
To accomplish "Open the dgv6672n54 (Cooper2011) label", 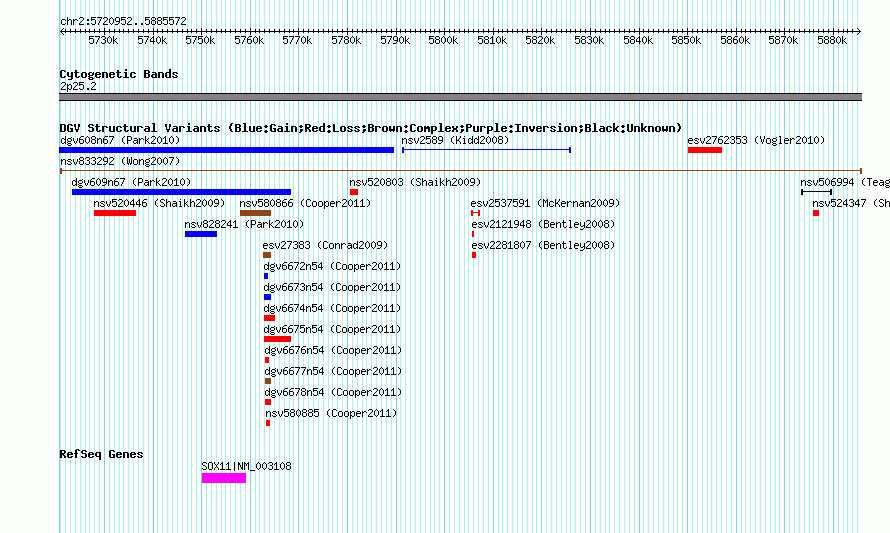I will [x=332, y=266].
